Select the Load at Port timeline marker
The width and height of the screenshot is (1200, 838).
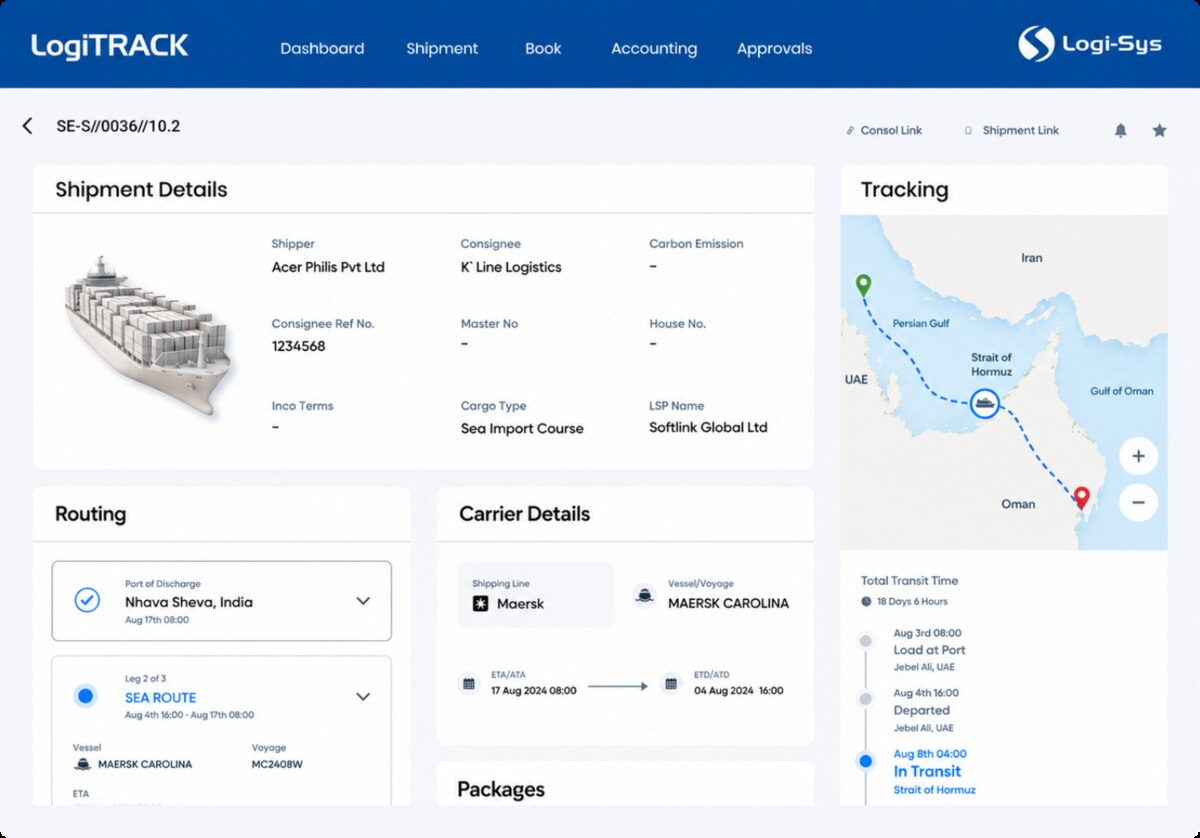click(866, 640)
